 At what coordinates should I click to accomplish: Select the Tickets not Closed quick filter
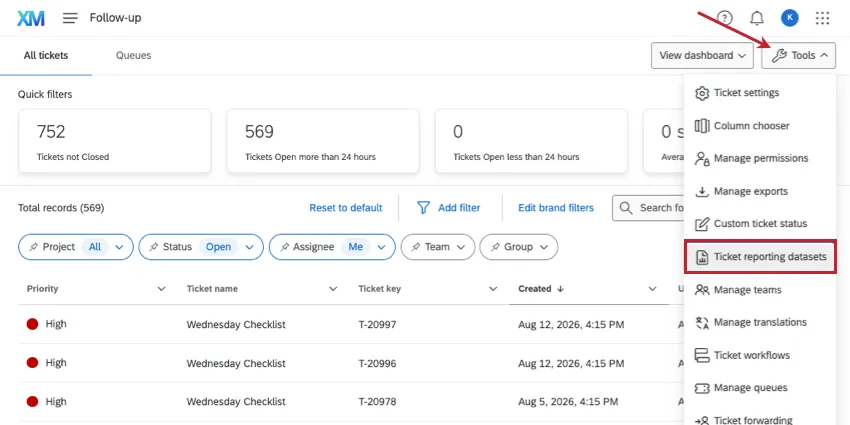[x=115, y=141]
